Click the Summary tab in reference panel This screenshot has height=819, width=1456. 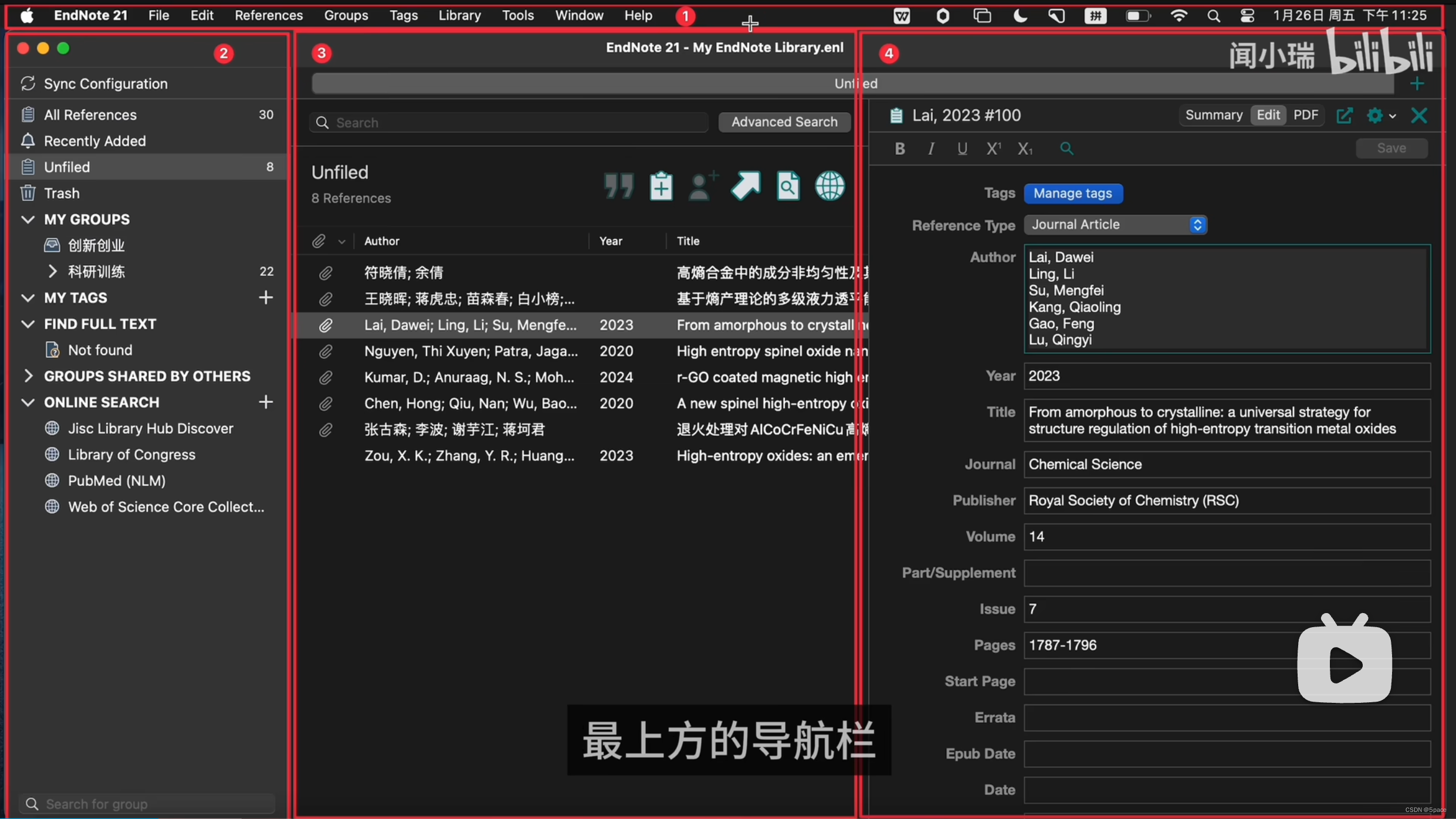(x=1213, y=115)
